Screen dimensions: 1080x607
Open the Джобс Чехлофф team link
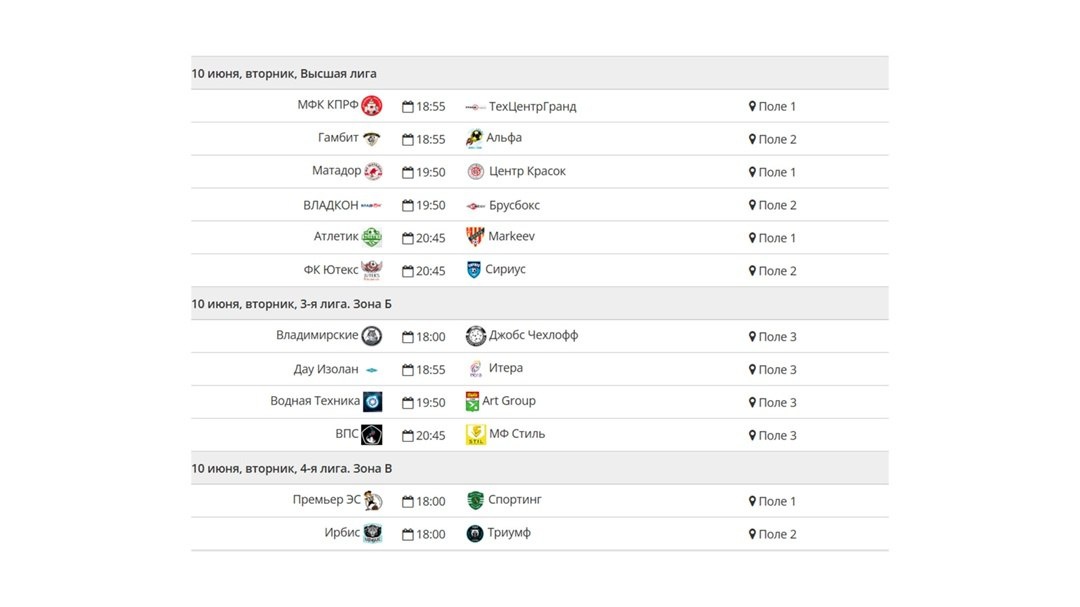tap(534, 336)
